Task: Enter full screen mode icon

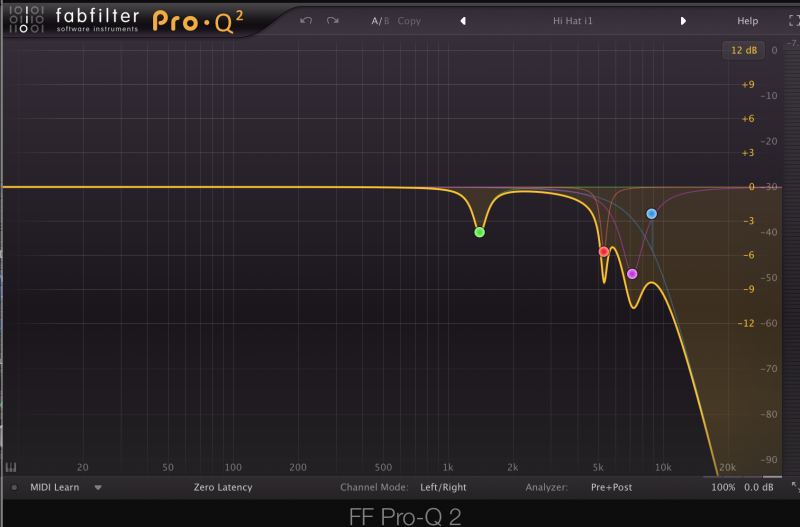Action: (x=794, y=20)
